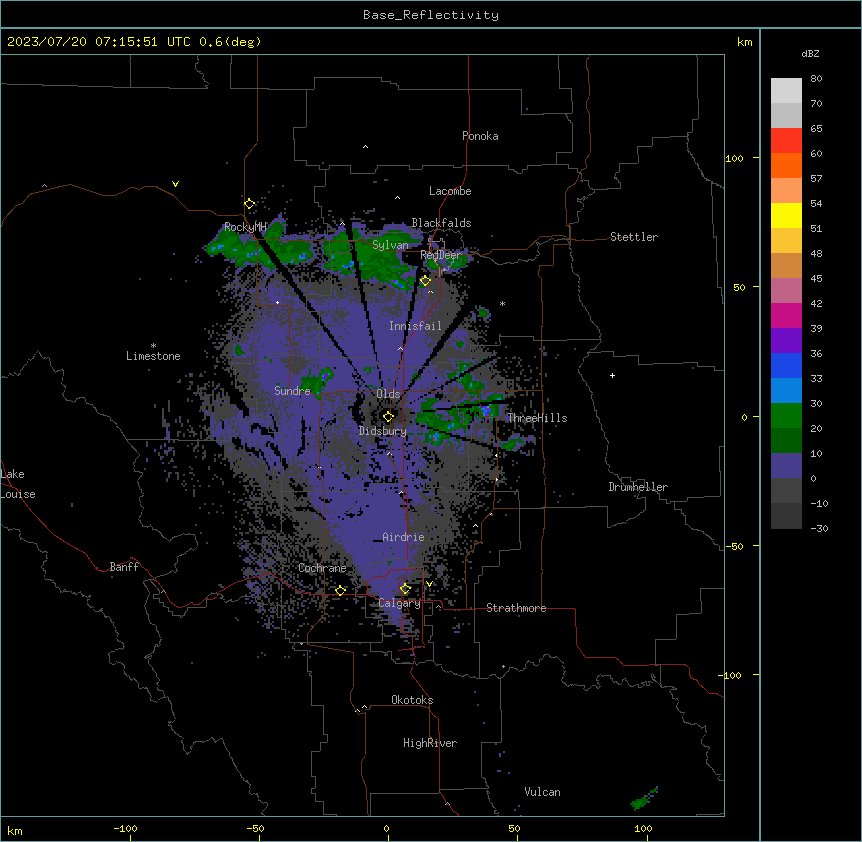This screenshot has height=842, width=862.
Task: Click the Didsbury town label
Action: pos(383,431)
